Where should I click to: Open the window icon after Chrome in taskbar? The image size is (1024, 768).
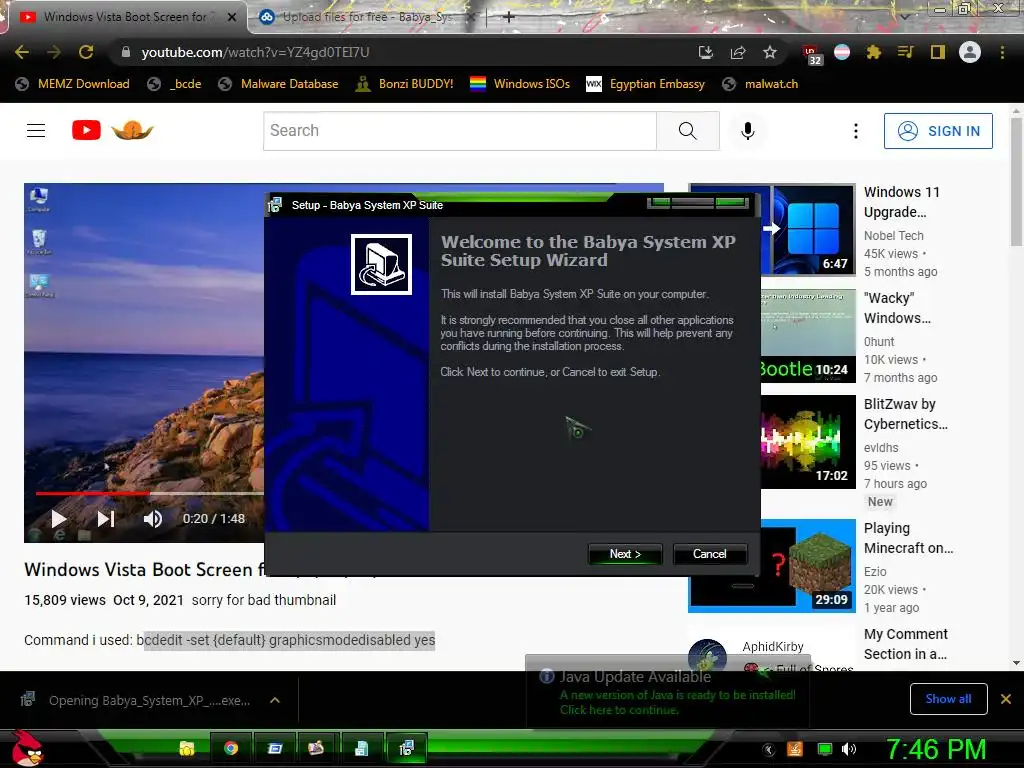coord(275,748)
